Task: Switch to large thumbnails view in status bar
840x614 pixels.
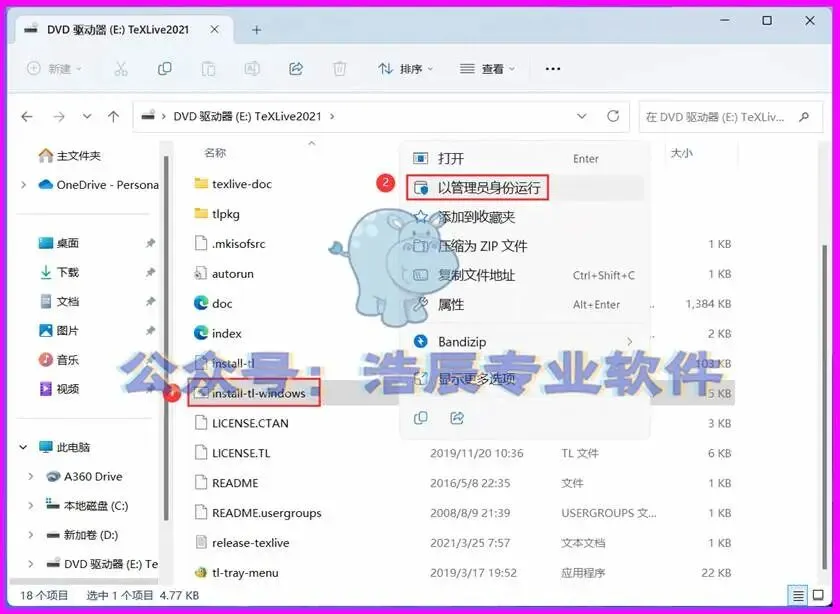Action: [x=818, y=595]
